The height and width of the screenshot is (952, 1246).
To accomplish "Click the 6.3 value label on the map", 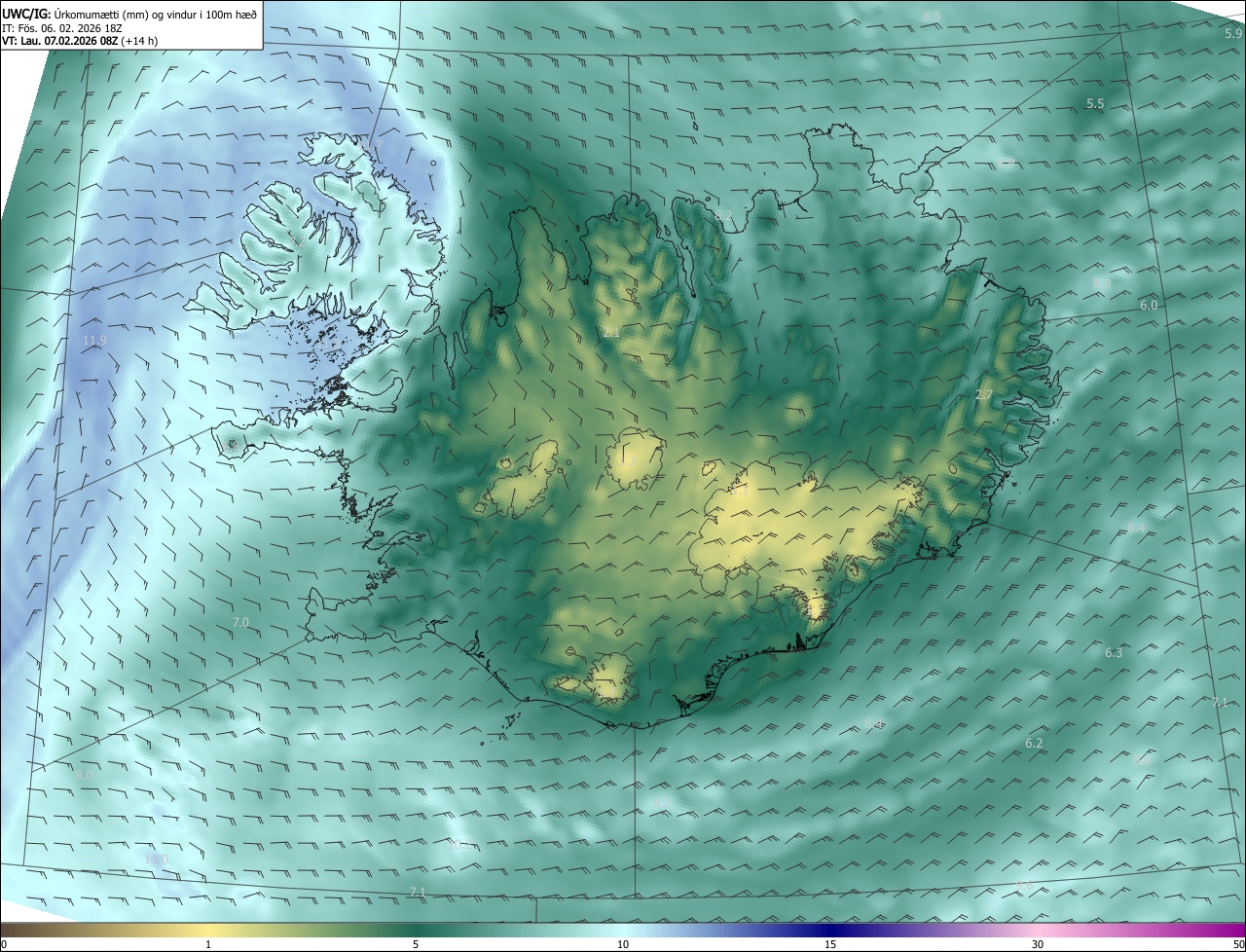I will coord(1114,653).
